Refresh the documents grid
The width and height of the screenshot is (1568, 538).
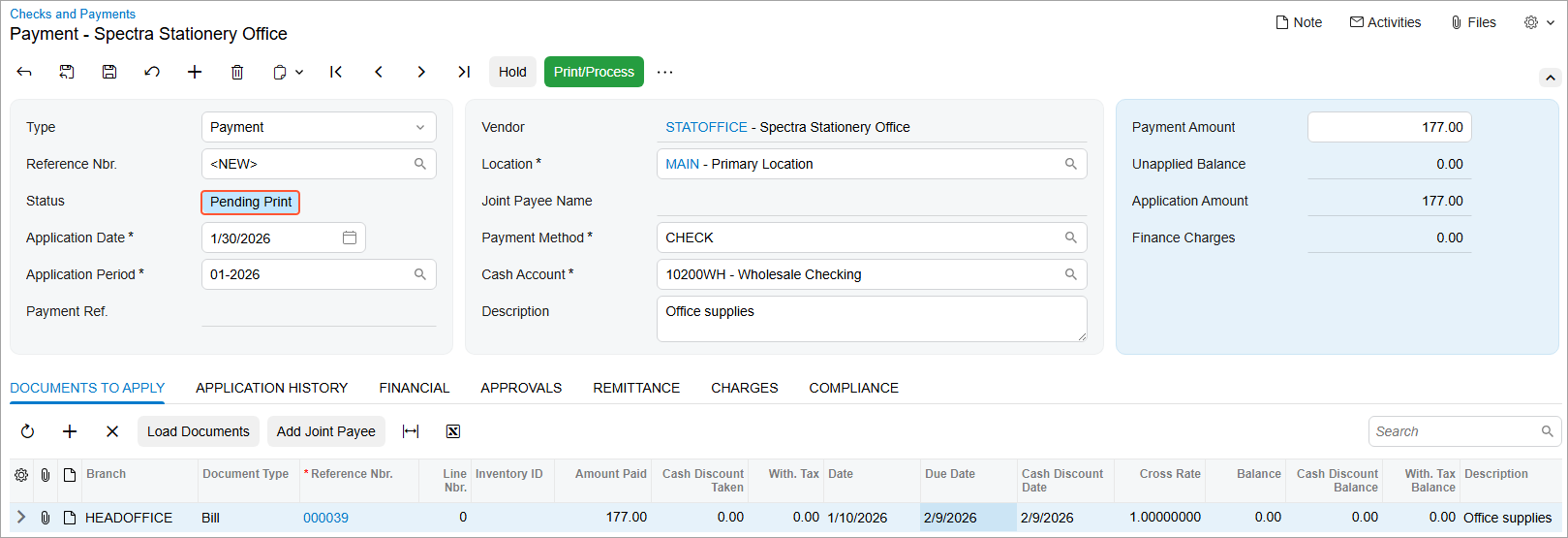pyautogui.click(x=27, y=431)
